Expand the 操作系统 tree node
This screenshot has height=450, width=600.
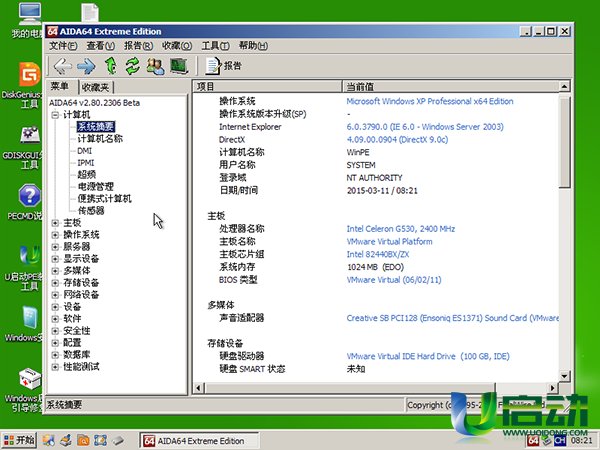55,235
